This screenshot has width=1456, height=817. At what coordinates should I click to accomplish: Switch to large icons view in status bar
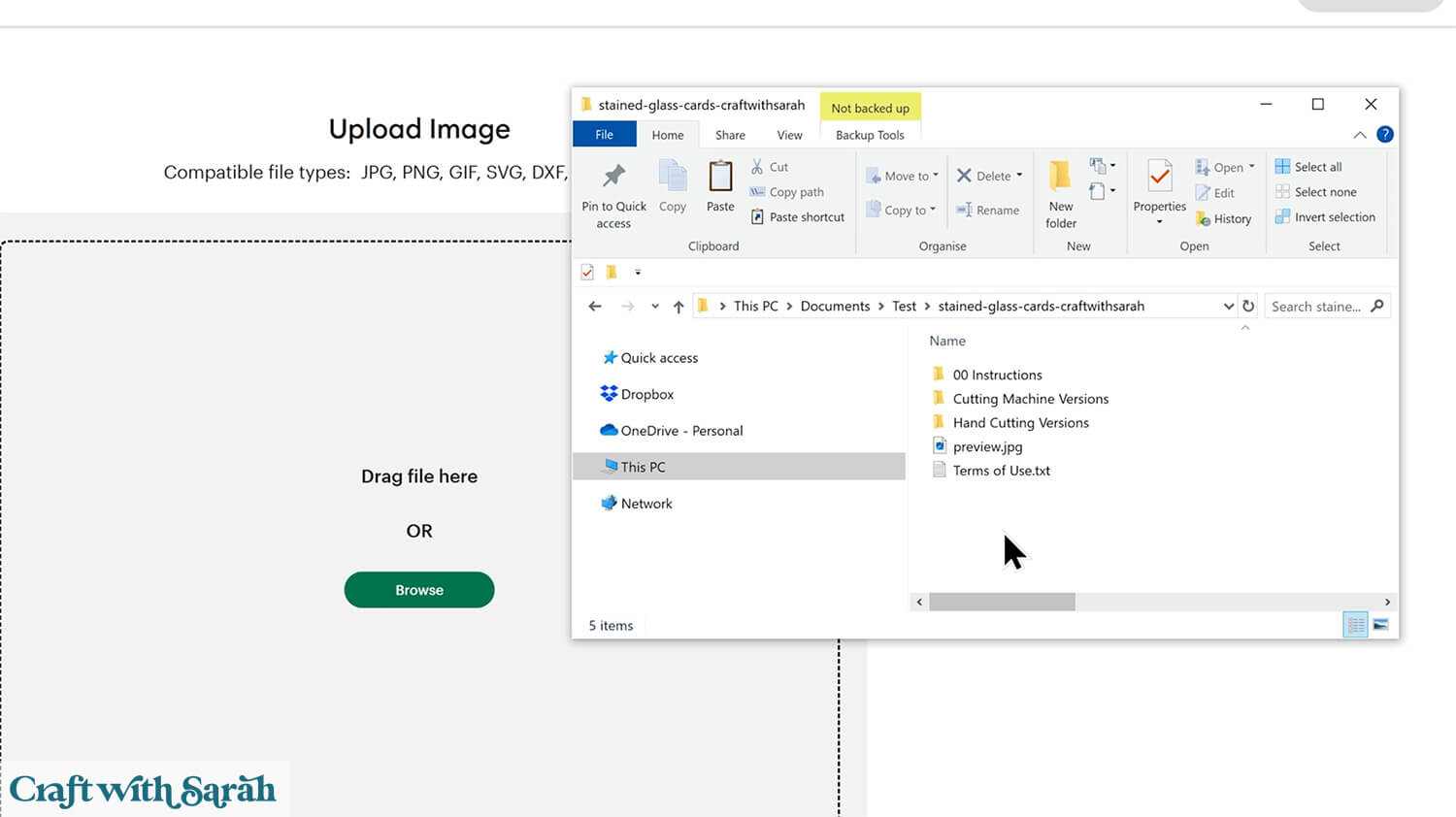[1380, 625]
